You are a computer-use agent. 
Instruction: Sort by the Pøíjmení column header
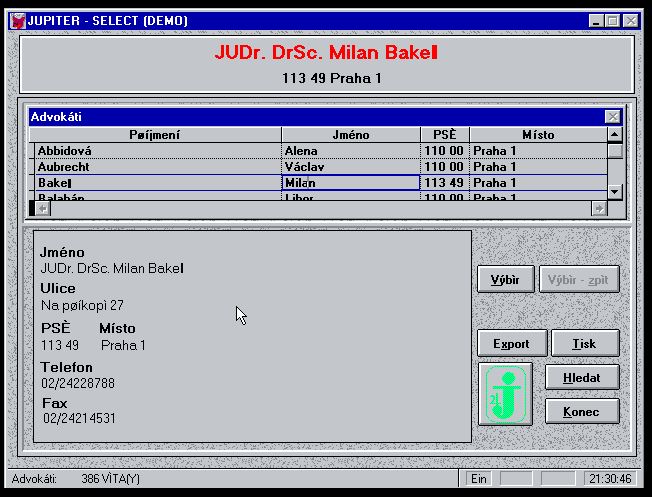155,135
